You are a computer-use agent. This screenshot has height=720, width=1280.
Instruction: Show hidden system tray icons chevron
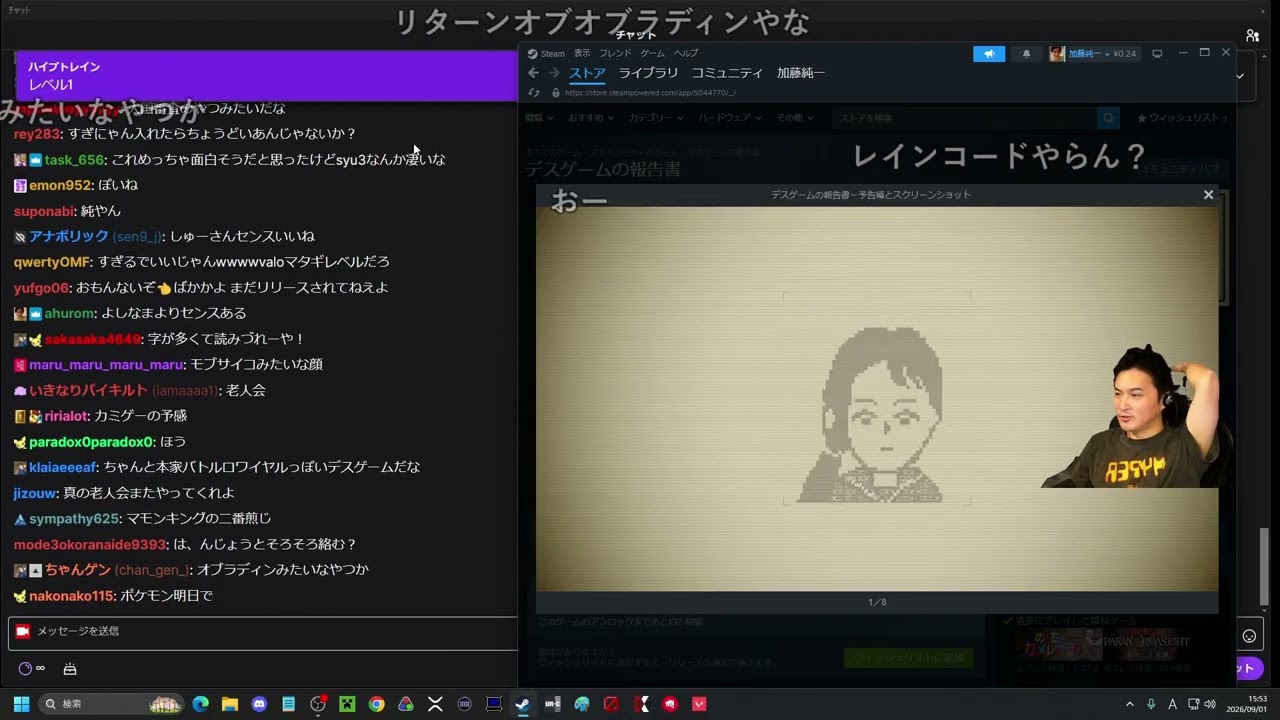[1130, 704]
